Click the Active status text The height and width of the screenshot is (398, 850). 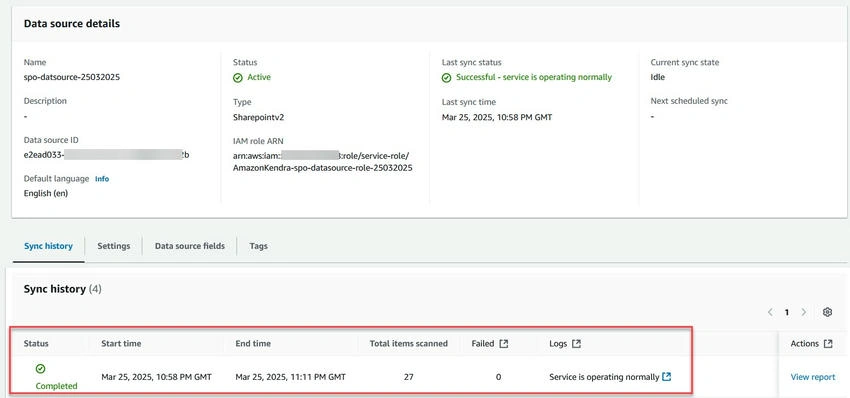point(259,77)
